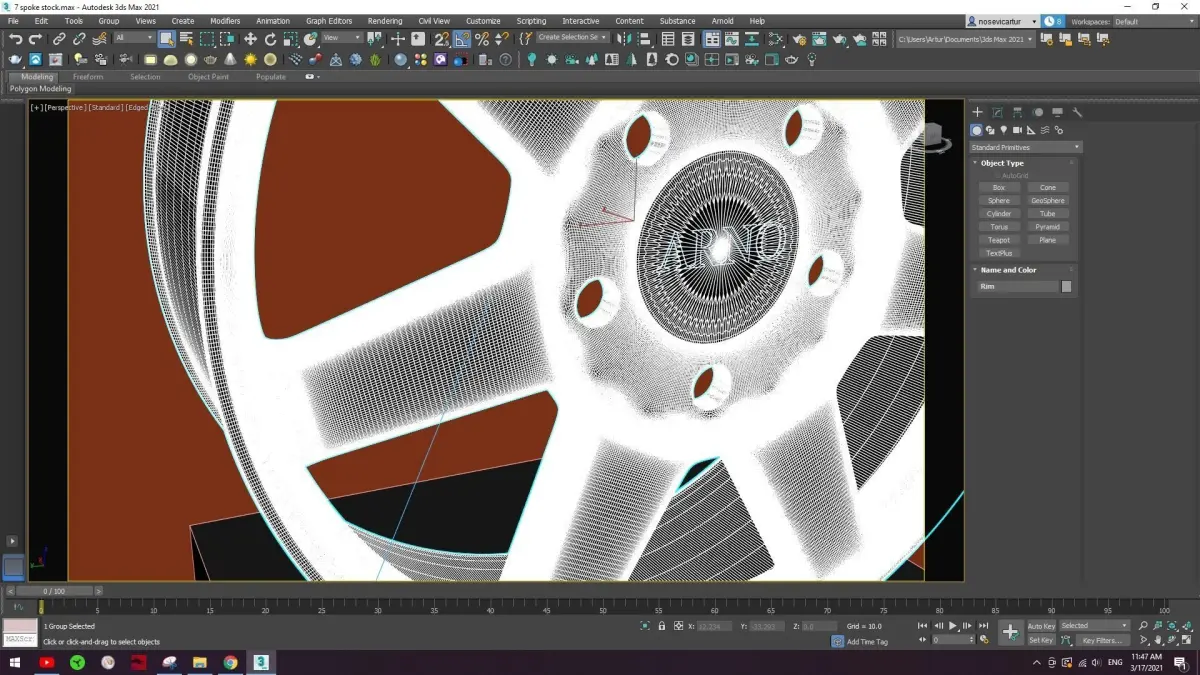This screenshot has height=675, width=1200.
Task: Activate the Select and Move tool
Action: click(x=250, y=39)
